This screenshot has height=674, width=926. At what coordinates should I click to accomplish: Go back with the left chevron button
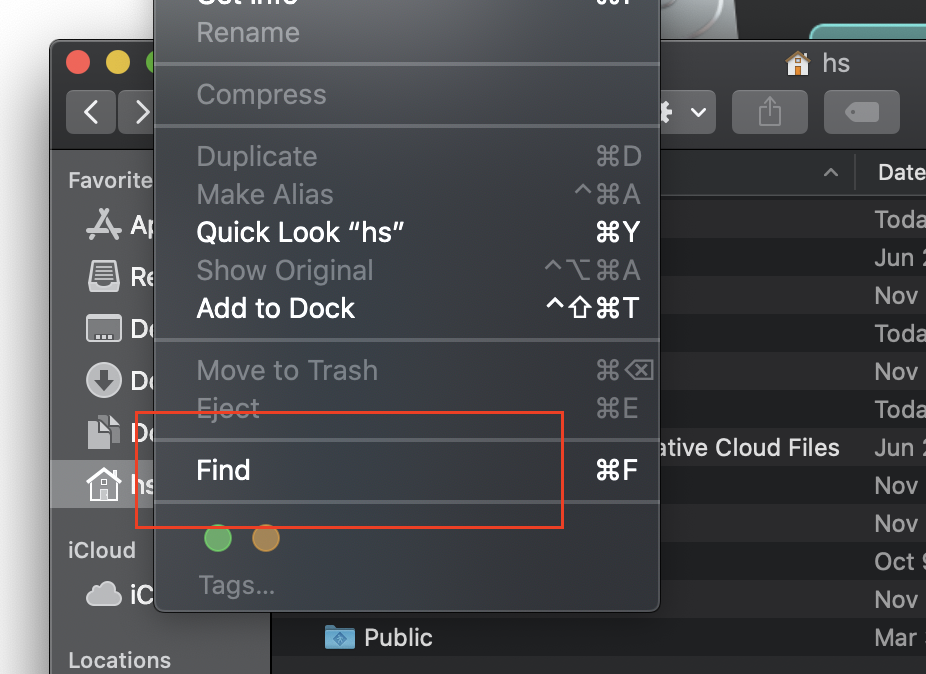pyautogui.click(x=91, y=112)
